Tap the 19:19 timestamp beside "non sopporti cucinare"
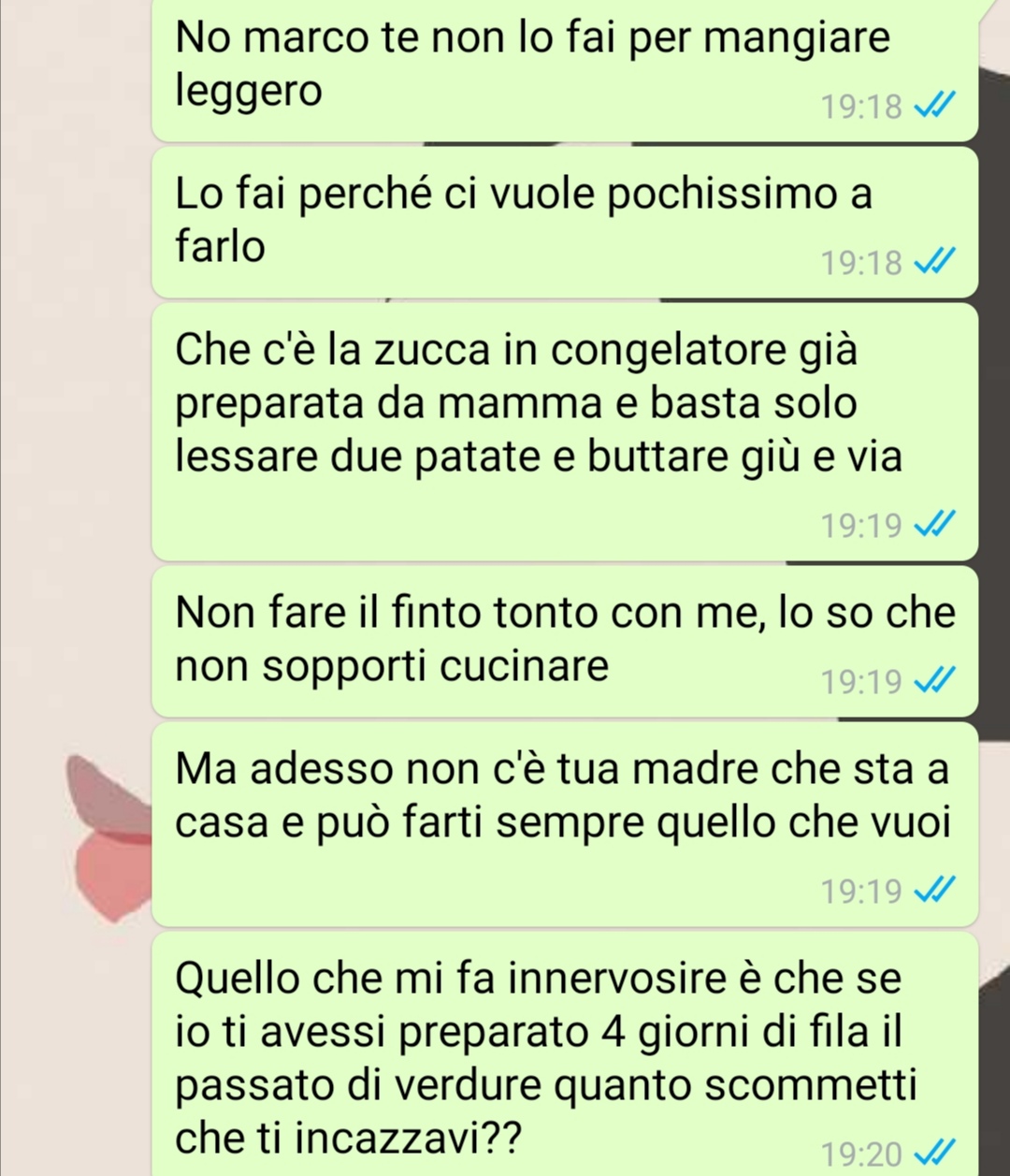 (x=861, y=682)
